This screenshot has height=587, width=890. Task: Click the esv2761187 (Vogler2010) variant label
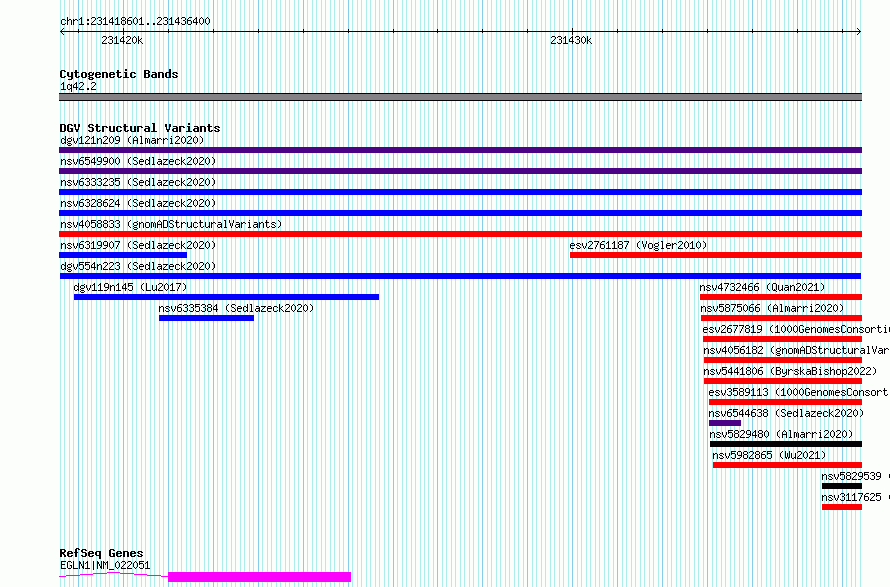(x=639, y=245)
